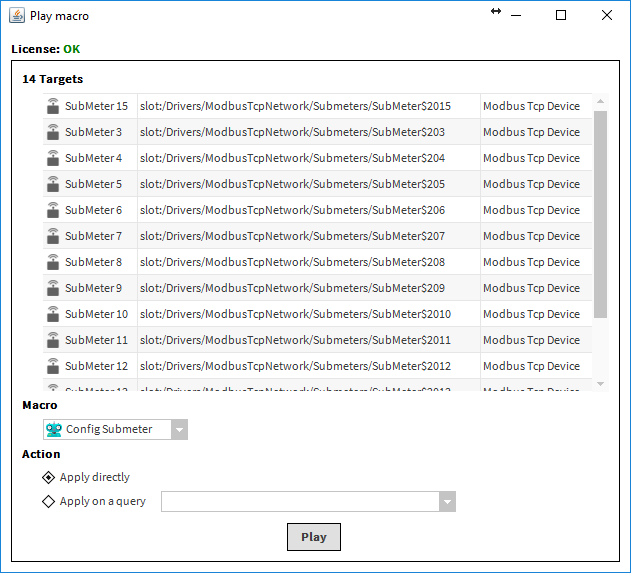Image resolution: width=631 pixels, height=573 pixels.
Task: Click the device icon next to SubMeter 5
Action: point(53,184)
